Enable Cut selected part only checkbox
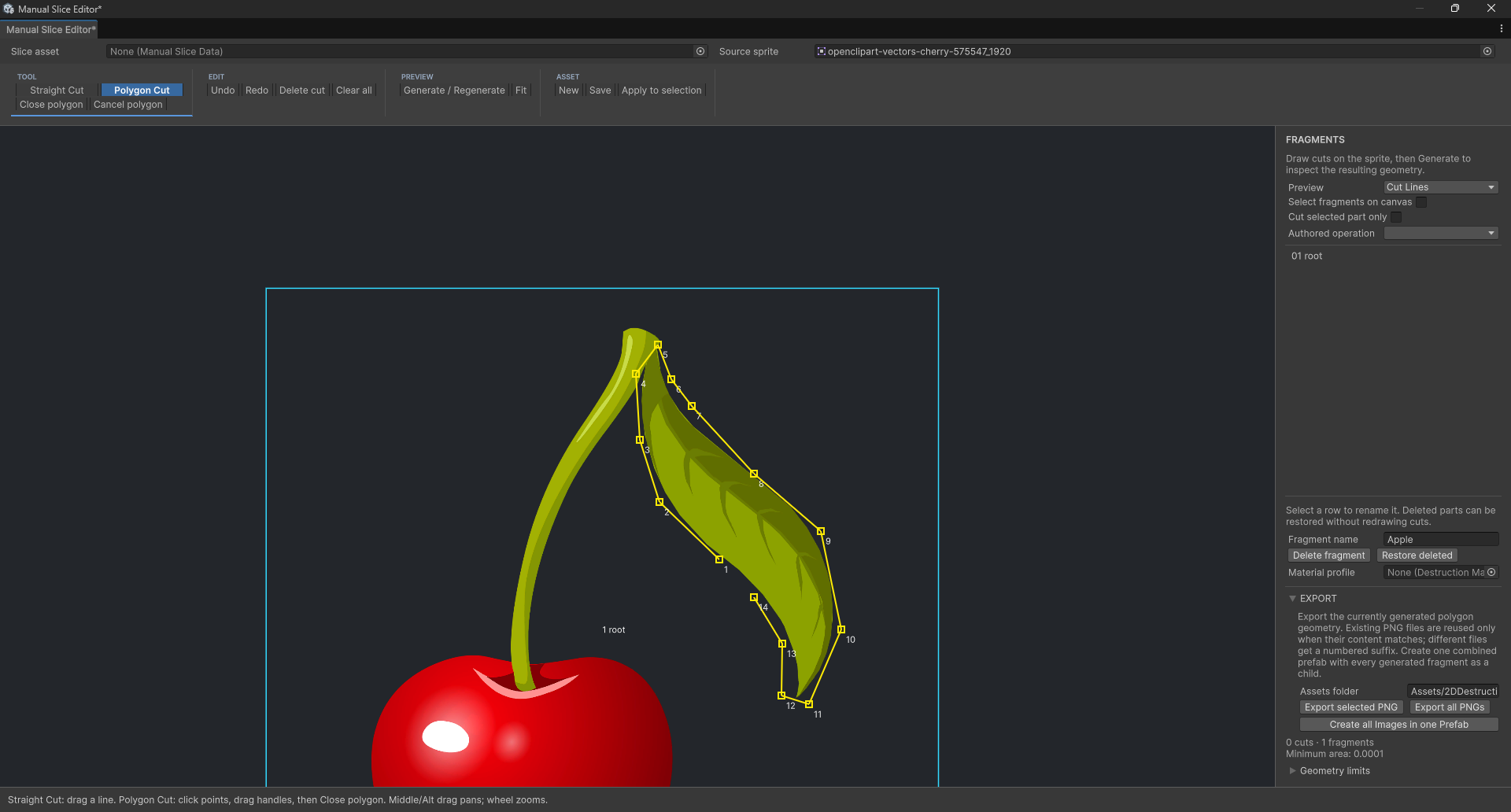The image size is (1511, 812). pyautogui.click(x=1396, y=217)
